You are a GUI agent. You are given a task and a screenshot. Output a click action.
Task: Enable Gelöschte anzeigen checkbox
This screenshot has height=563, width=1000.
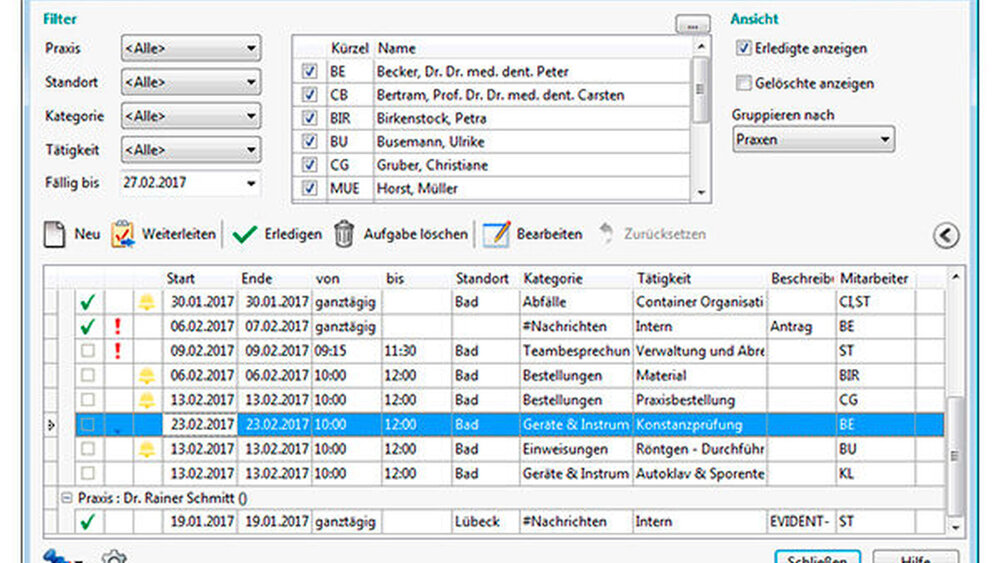point(744,83)
